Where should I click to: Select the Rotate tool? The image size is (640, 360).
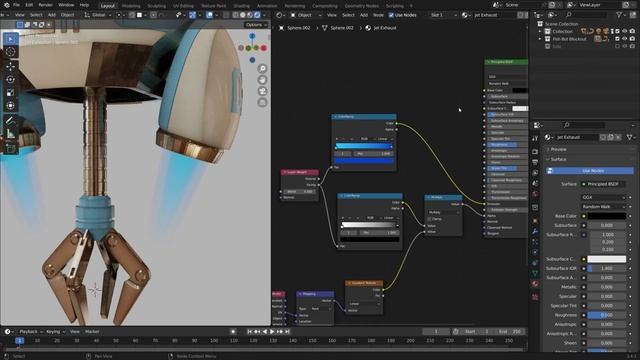pyautogui.click(x=11, y=79)
